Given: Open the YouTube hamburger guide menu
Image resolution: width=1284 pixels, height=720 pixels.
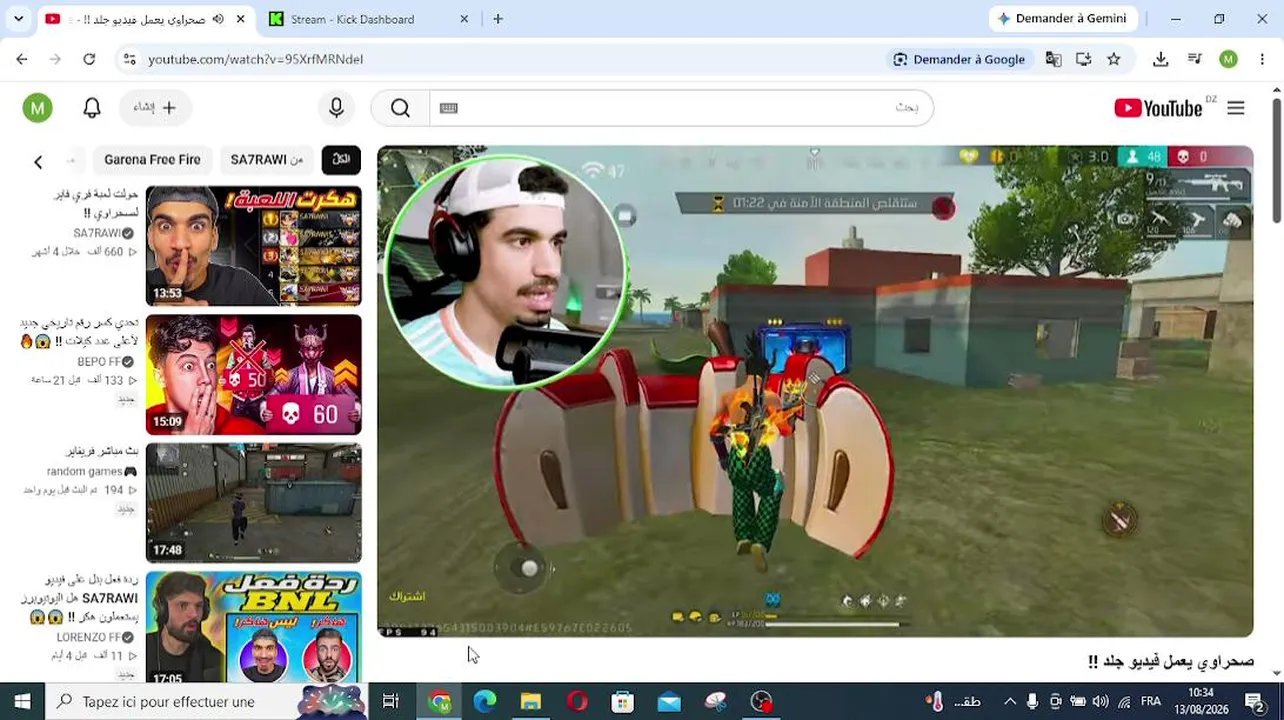Looking at the screenshot, I should pos(1236,108).
